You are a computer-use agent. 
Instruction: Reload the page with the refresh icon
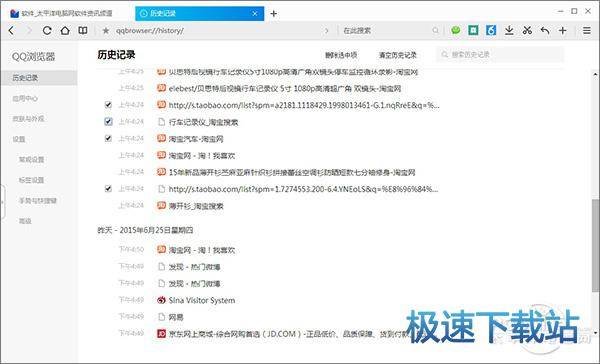click(47, 31)
